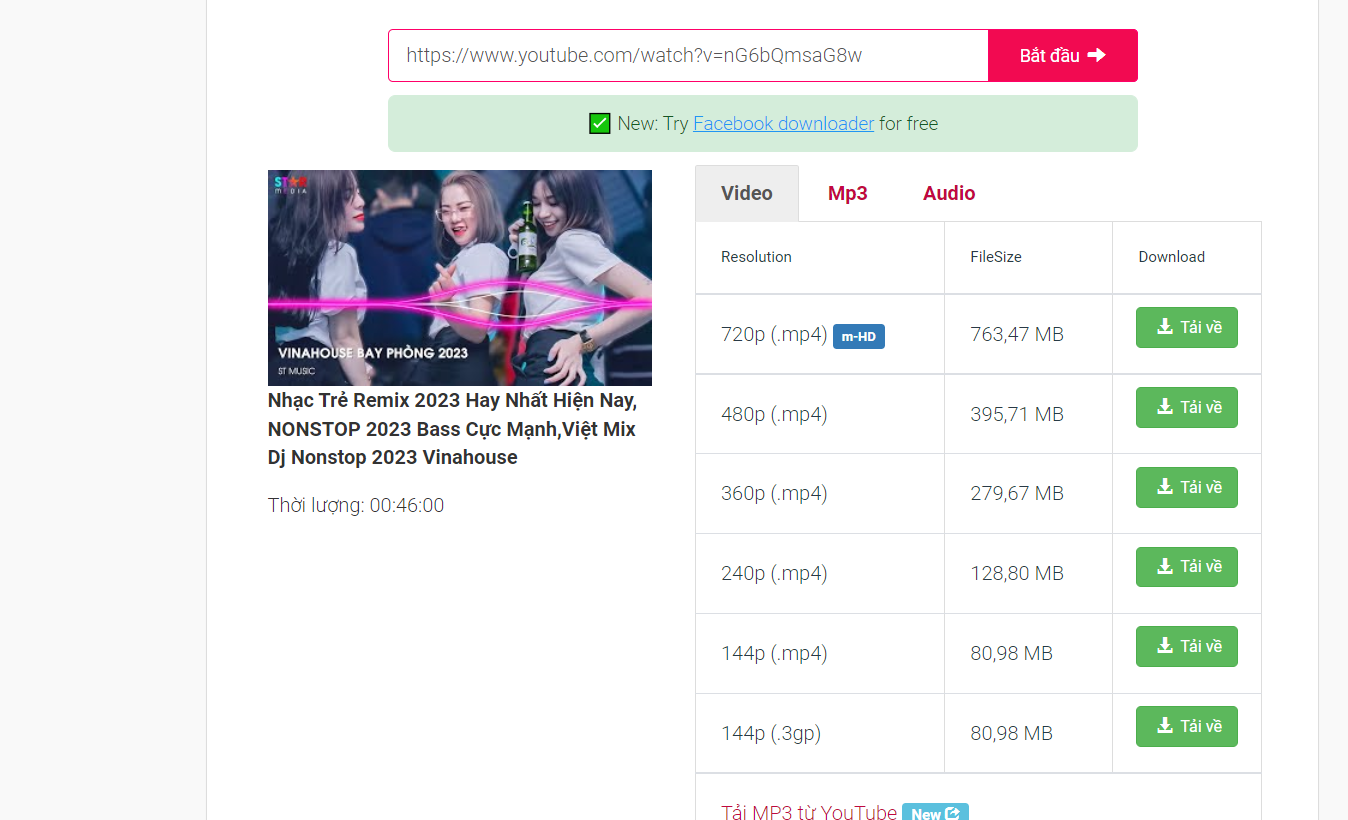Viewport: 1348px width, 820px height.
Task: Click the green checkmark emoji in the banner
Action: coord(598,123)
